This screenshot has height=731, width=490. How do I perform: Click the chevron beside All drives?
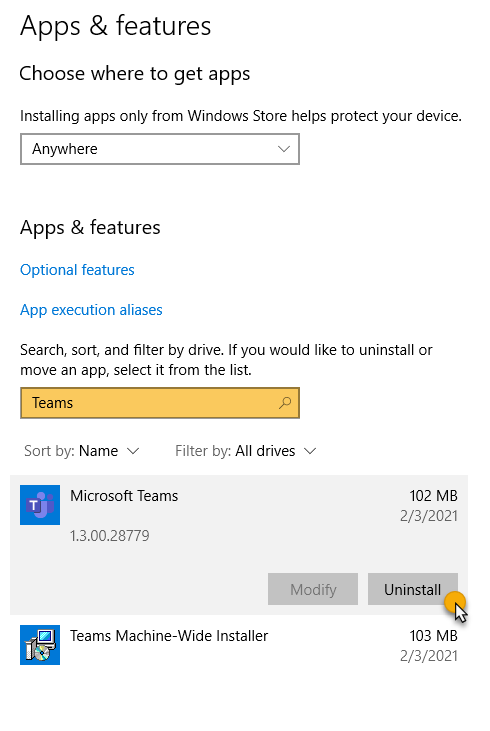tap(310, 451)
